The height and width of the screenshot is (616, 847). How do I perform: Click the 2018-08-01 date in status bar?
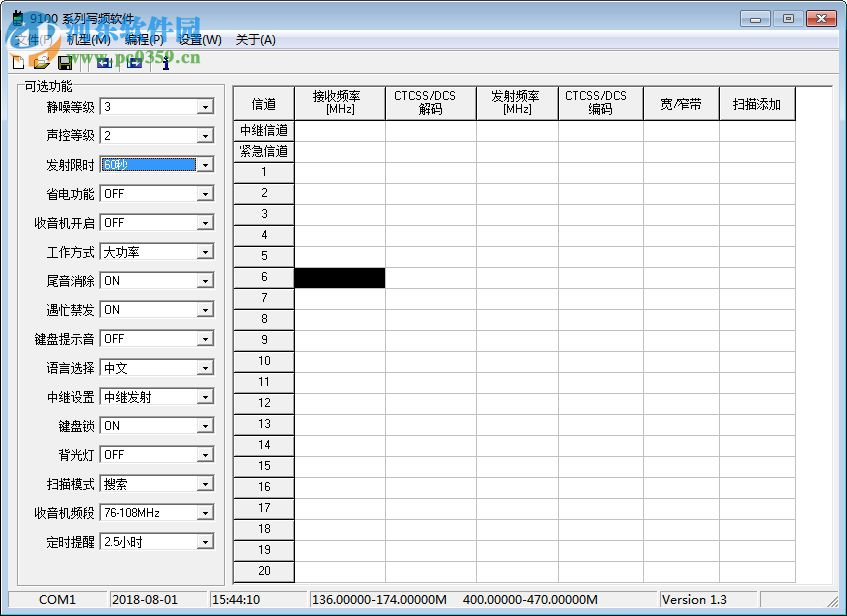click(145, 599)
